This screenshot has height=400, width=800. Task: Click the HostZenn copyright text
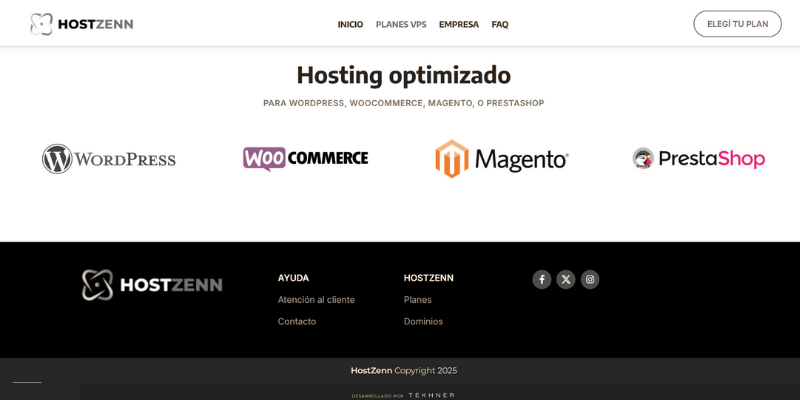pyautogui.click(x=404, y=370)
